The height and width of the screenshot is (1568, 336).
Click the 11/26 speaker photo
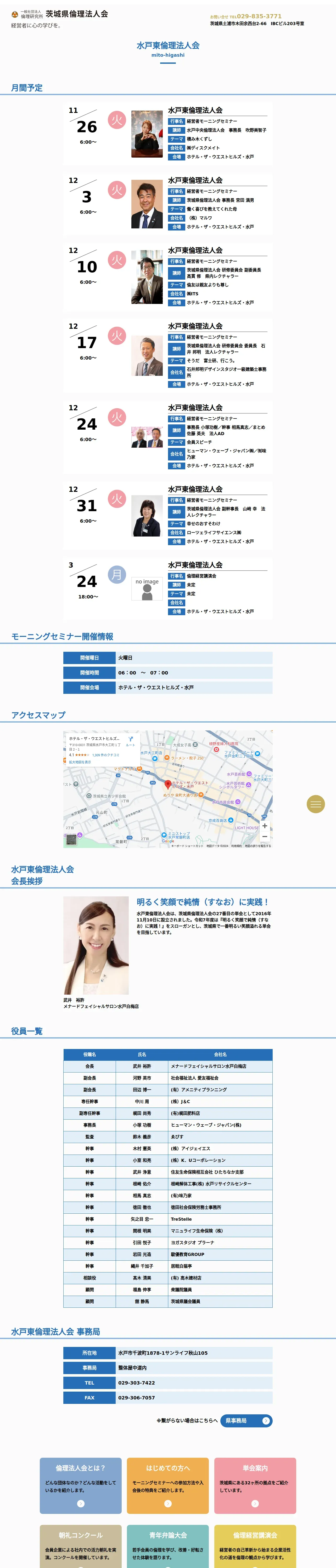point(147,134)
